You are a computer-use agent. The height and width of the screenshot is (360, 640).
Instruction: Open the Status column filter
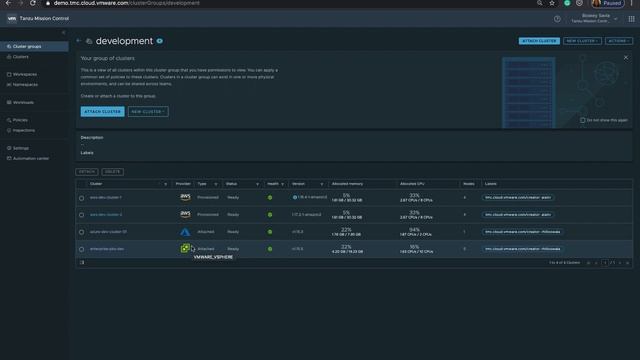[257, 184]
